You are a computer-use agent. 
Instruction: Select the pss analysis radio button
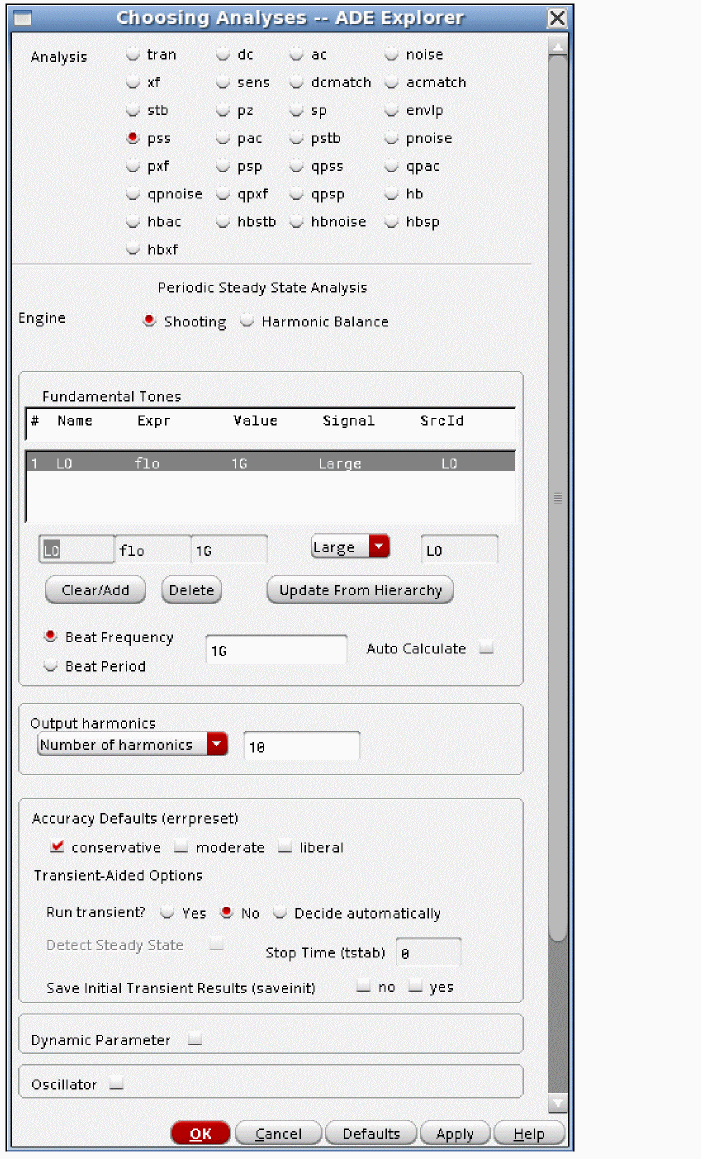click(133, 137)
